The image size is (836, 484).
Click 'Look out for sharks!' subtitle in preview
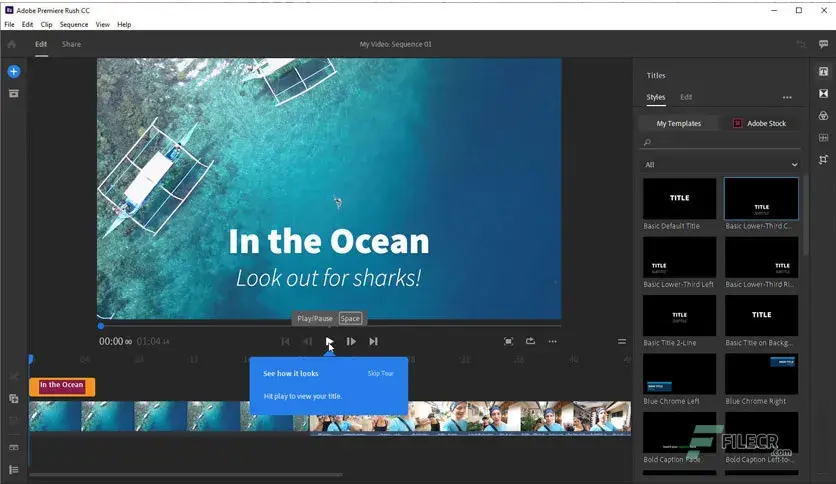[x=328, y=278]
